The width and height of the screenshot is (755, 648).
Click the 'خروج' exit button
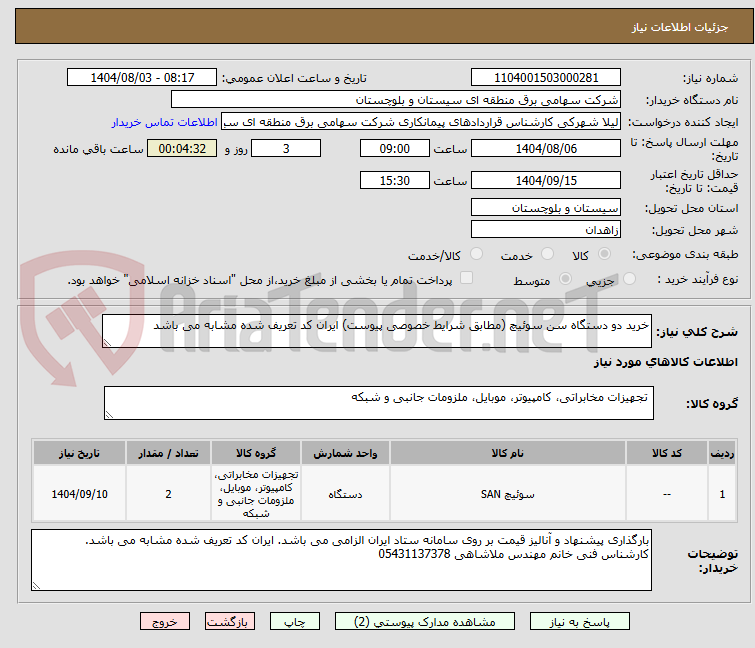point(165,622)
